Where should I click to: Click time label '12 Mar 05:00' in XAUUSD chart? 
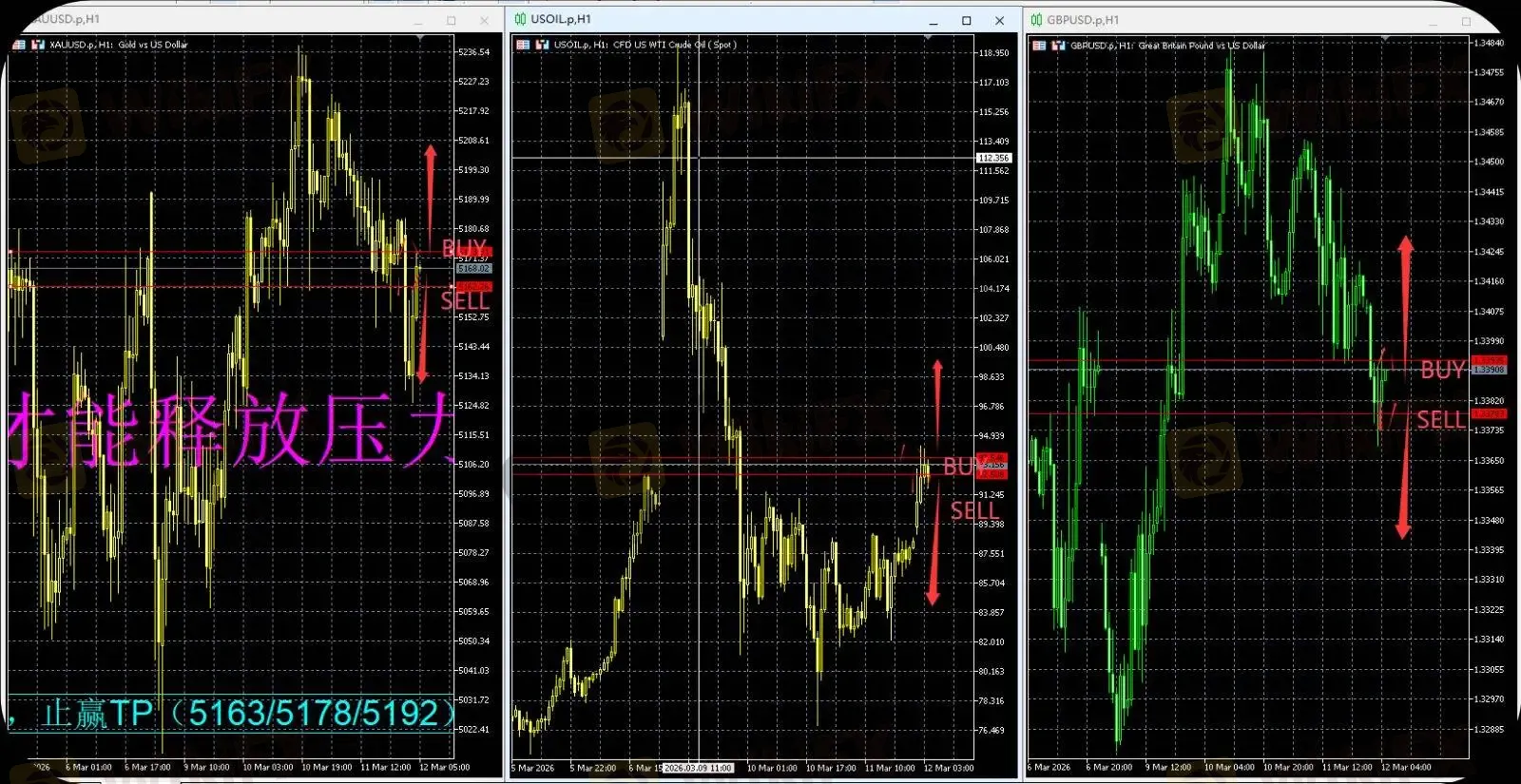[445, 768]
